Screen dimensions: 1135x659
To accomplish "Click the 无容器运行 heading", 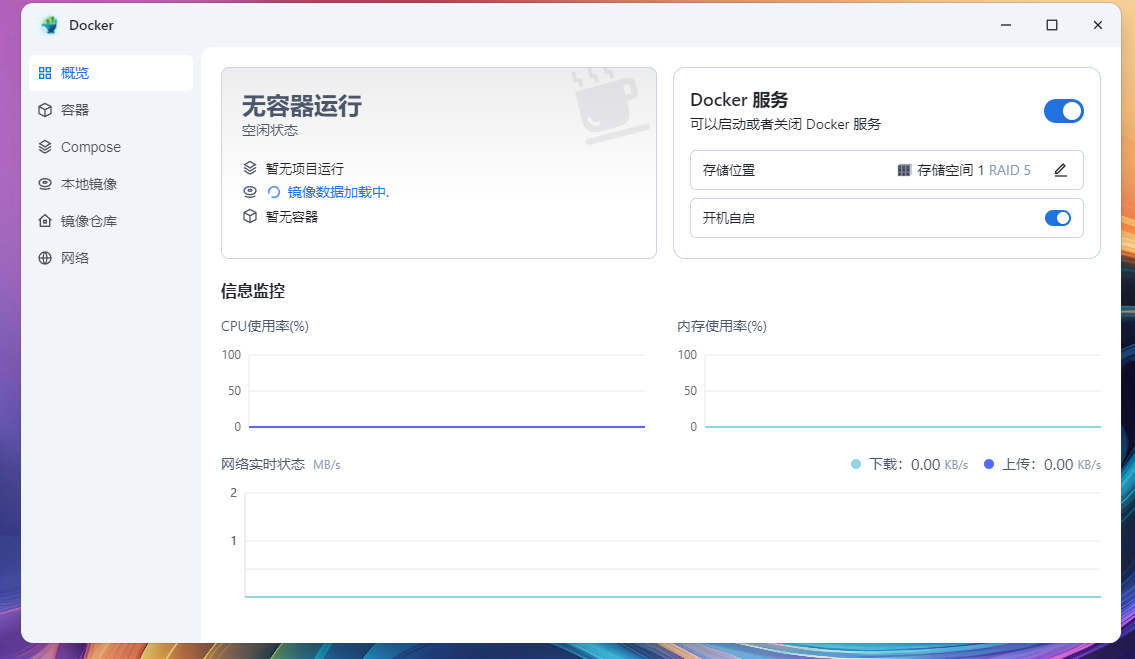I will pos(302,106).
